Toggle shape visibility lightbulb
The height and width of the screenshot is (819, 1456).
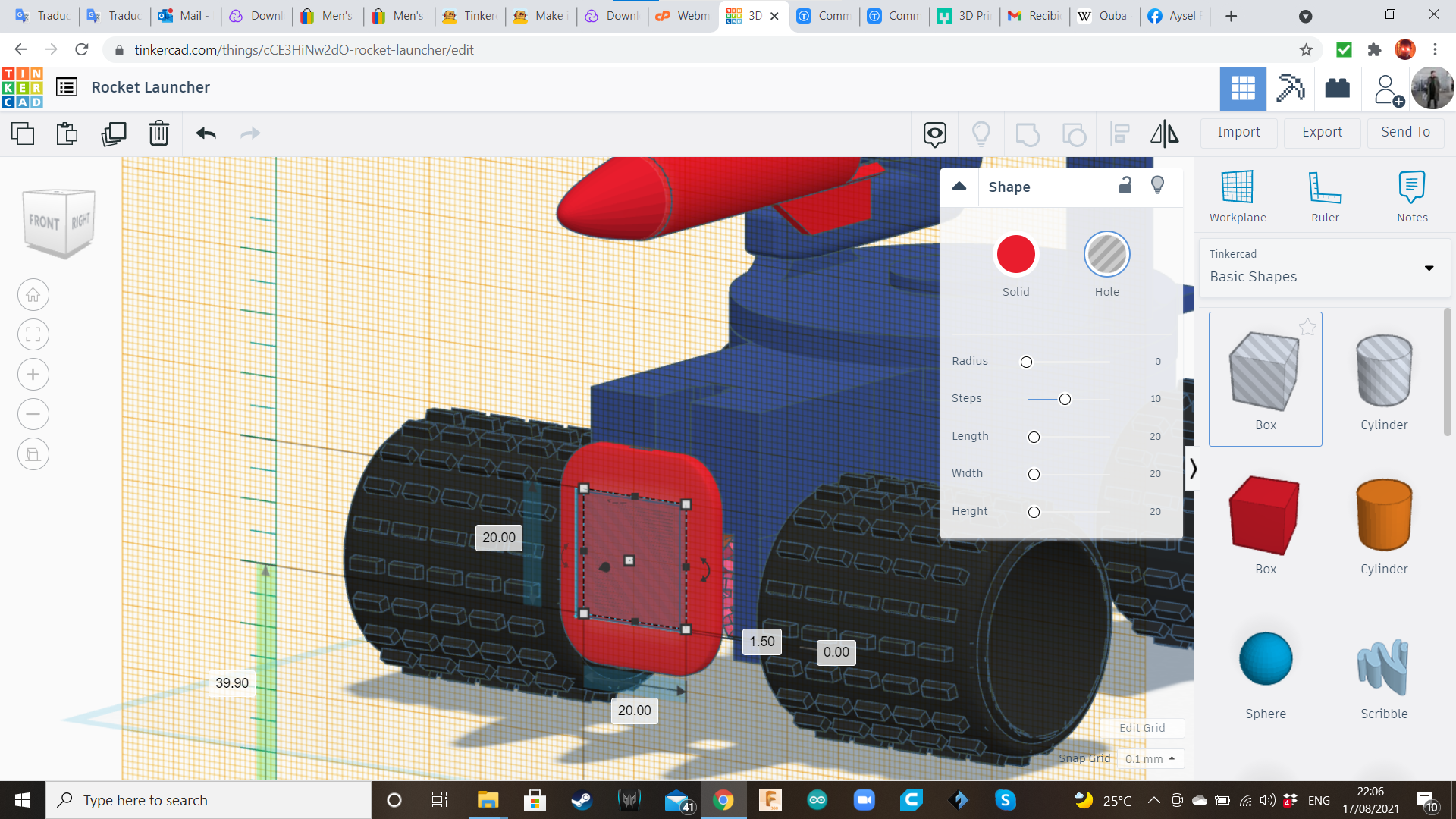[x=1157, y=186]
